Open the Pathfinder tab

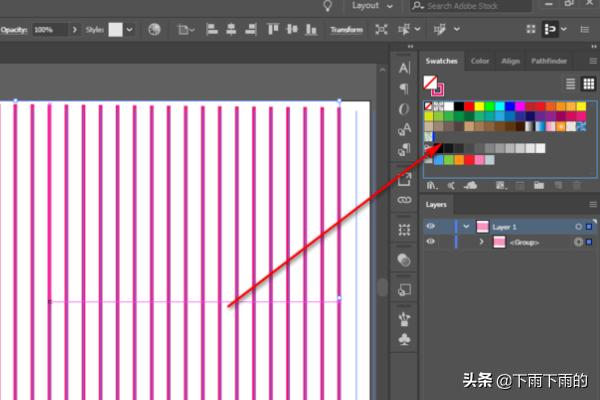tap(548, 61)
